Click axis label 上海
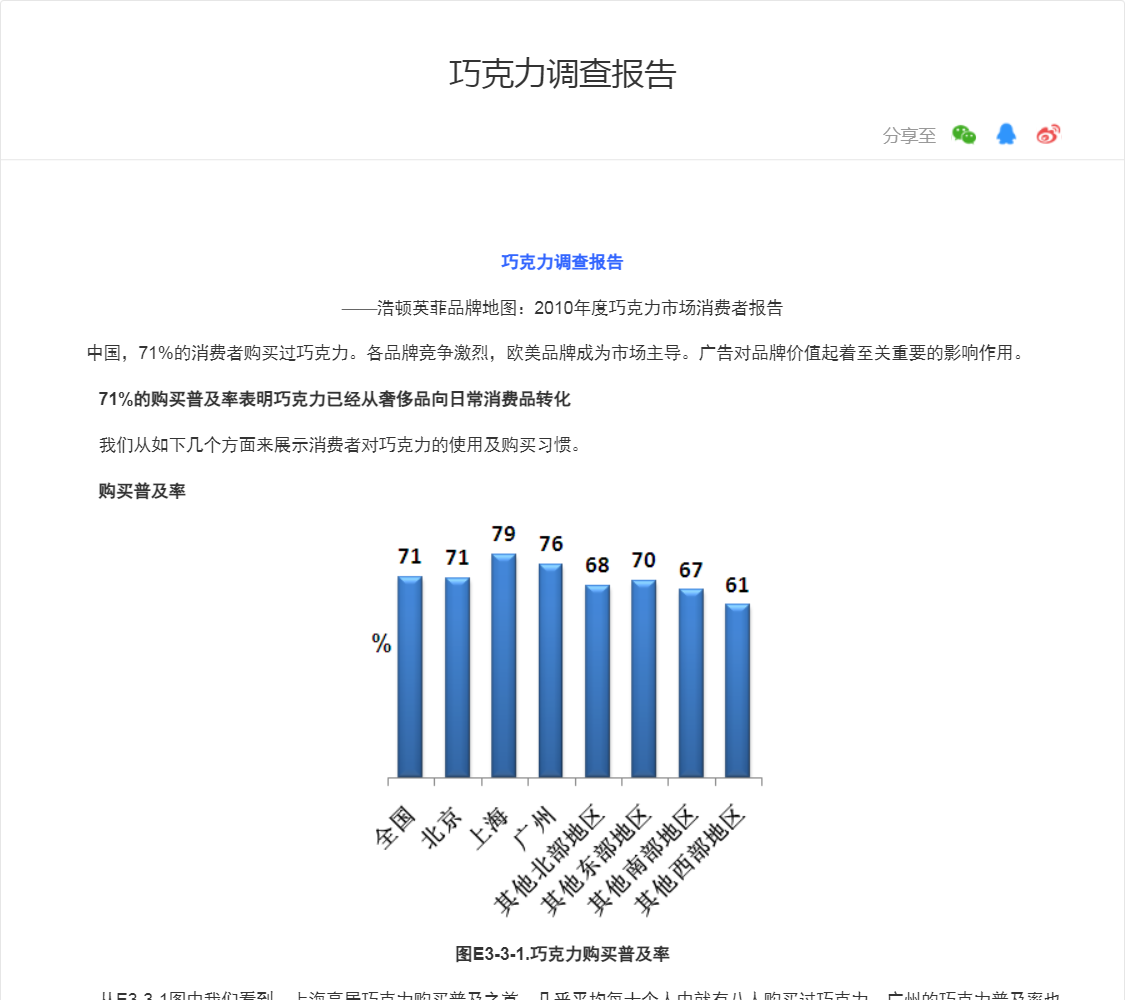Screen dimensions: 1125x1000 [488, 828]
